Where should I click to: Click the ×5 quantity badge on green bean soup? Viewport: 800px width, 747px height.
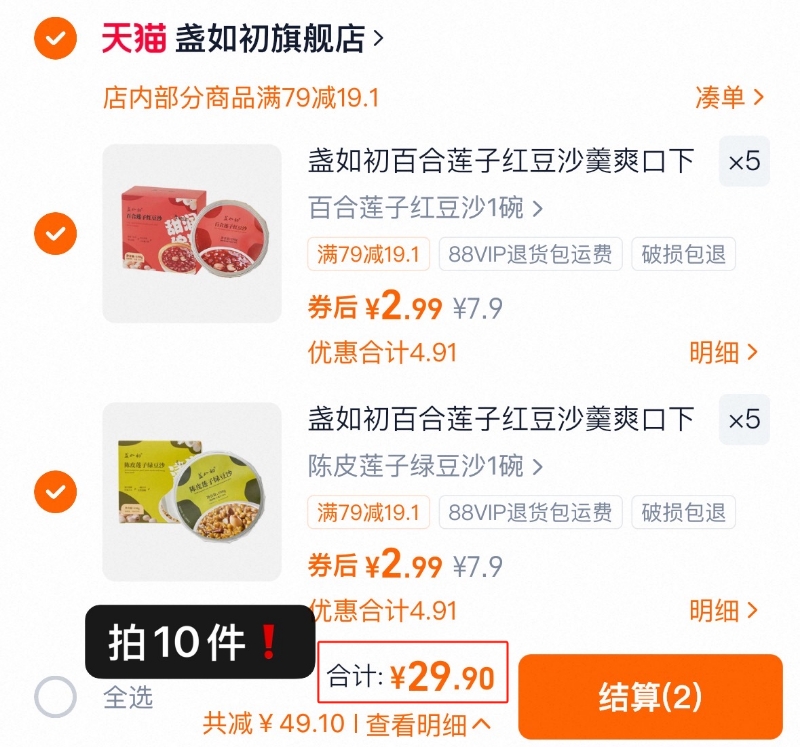tap(744, 420)
